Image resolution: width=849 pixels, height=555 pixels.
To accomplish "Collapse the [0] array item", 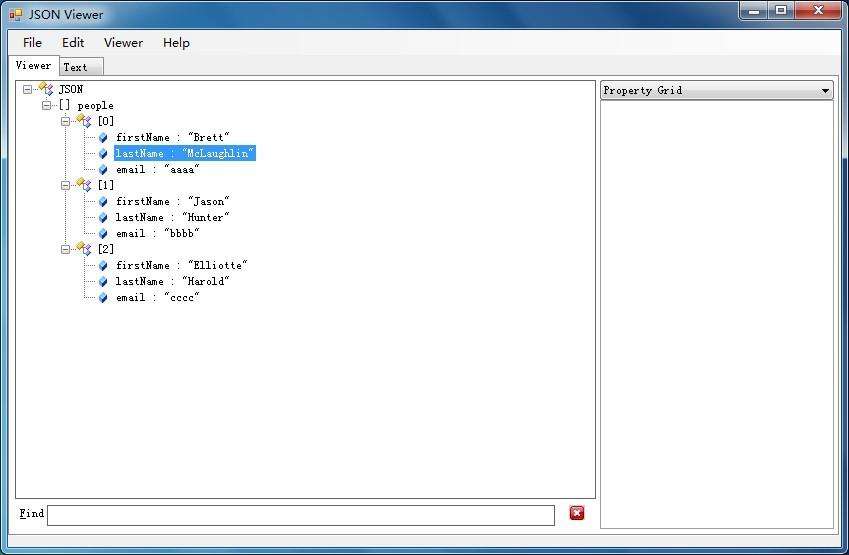I will point(66,121).
